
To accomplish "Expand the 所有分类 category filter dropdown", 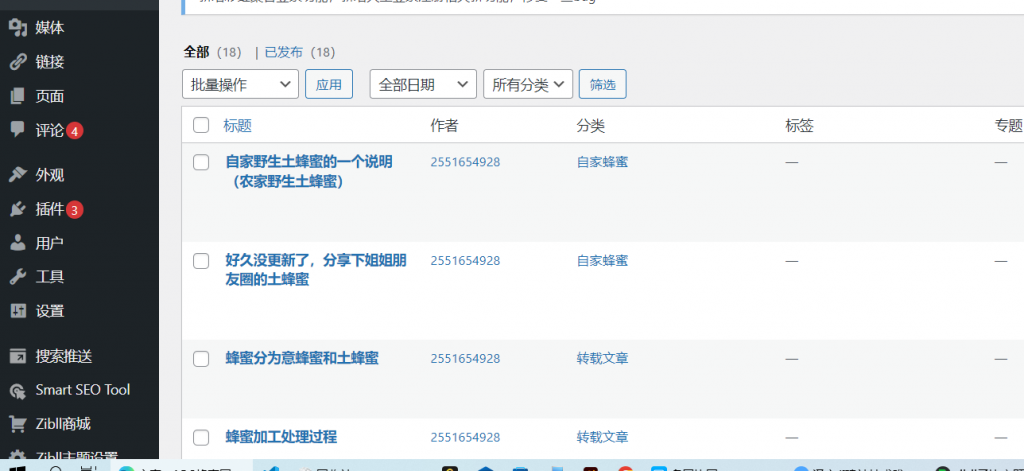I will click(x=528, y=84).
